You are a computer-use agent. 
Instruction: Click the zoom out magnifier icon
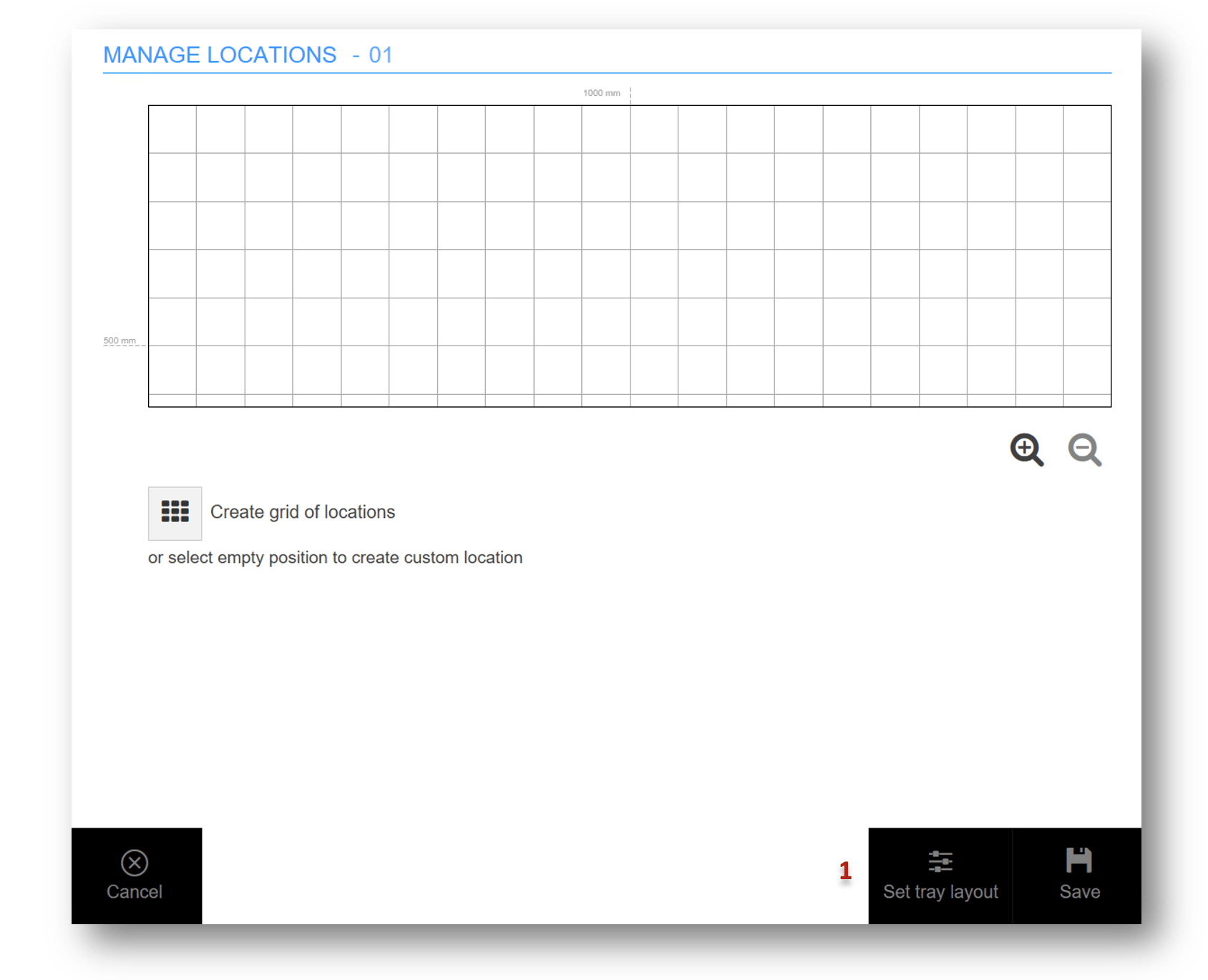(1084, 450)
